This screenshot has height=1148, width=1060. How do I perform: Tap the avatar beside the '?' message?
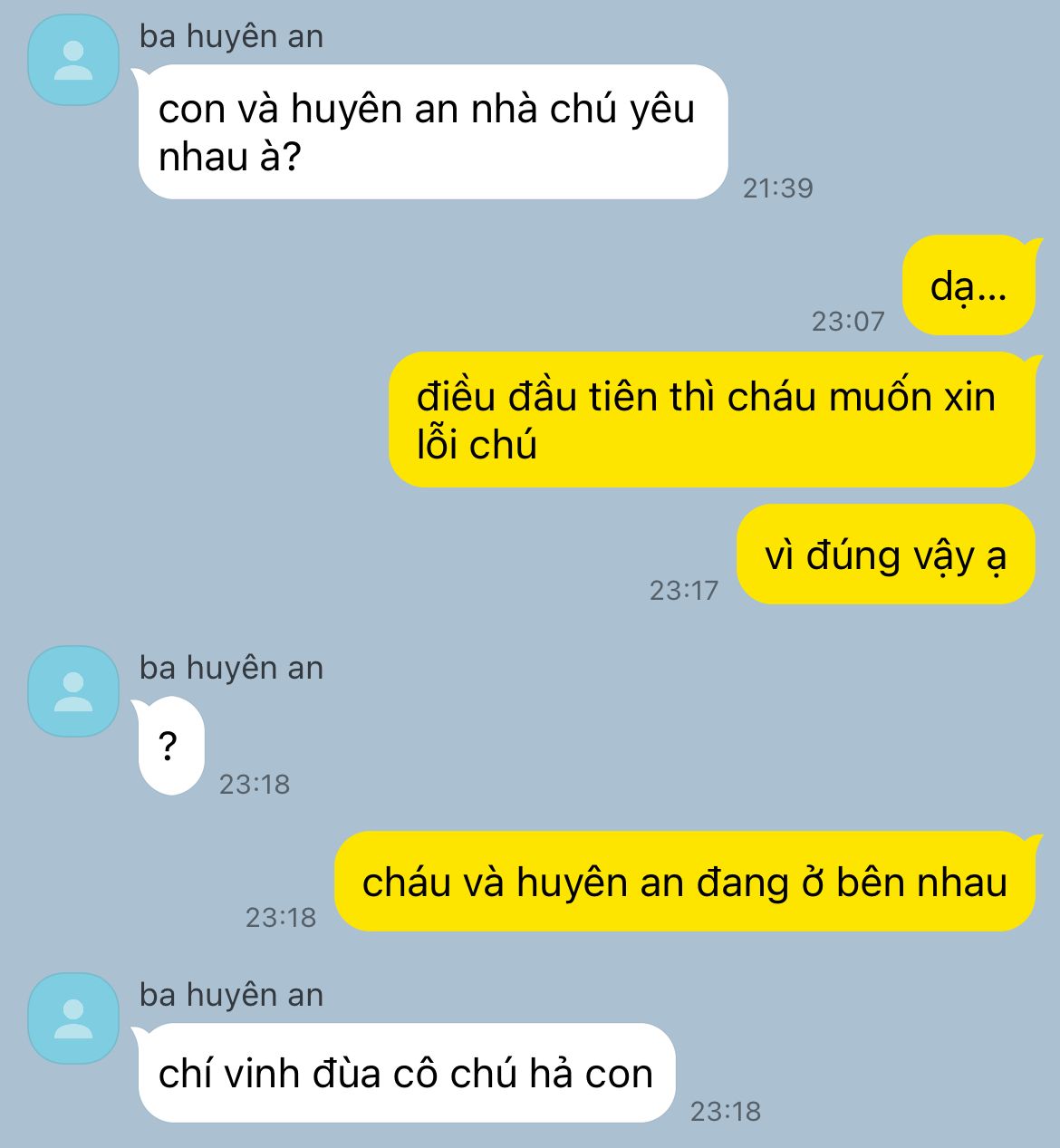(x=73, y=691)
